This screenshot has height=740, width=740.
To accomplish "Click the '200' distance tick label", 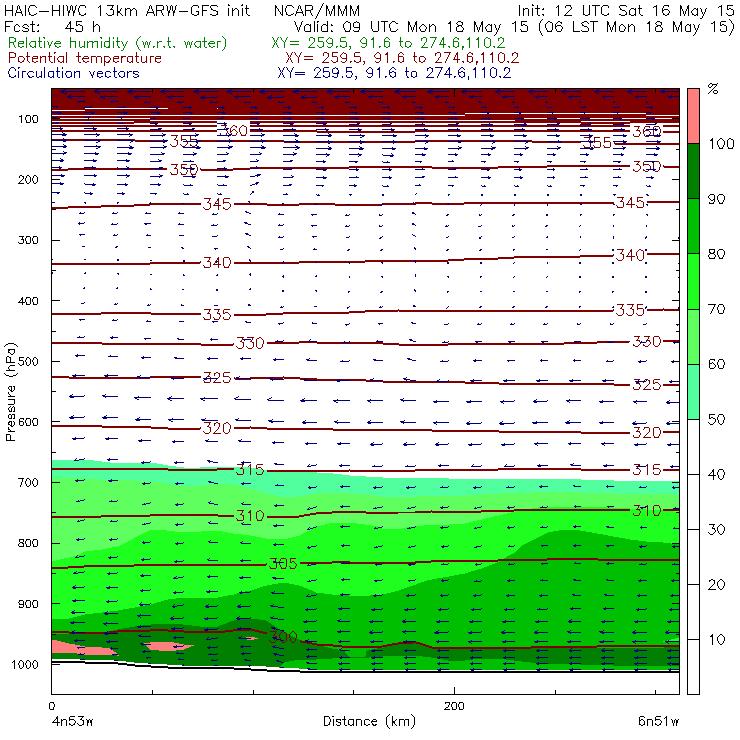I will point(454,706).
